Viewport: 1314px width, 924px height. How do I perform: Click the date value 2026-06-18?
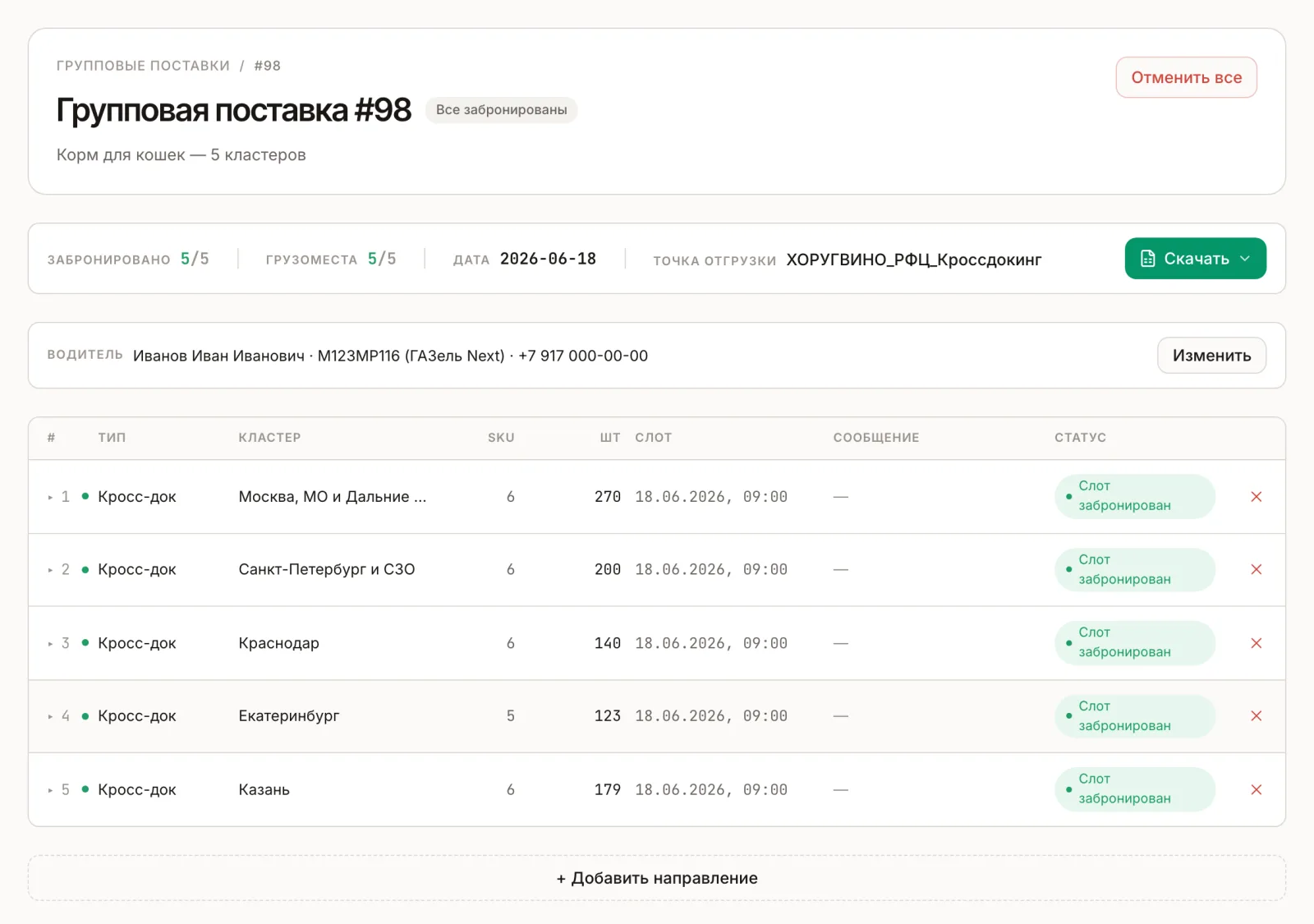[548, 259]
